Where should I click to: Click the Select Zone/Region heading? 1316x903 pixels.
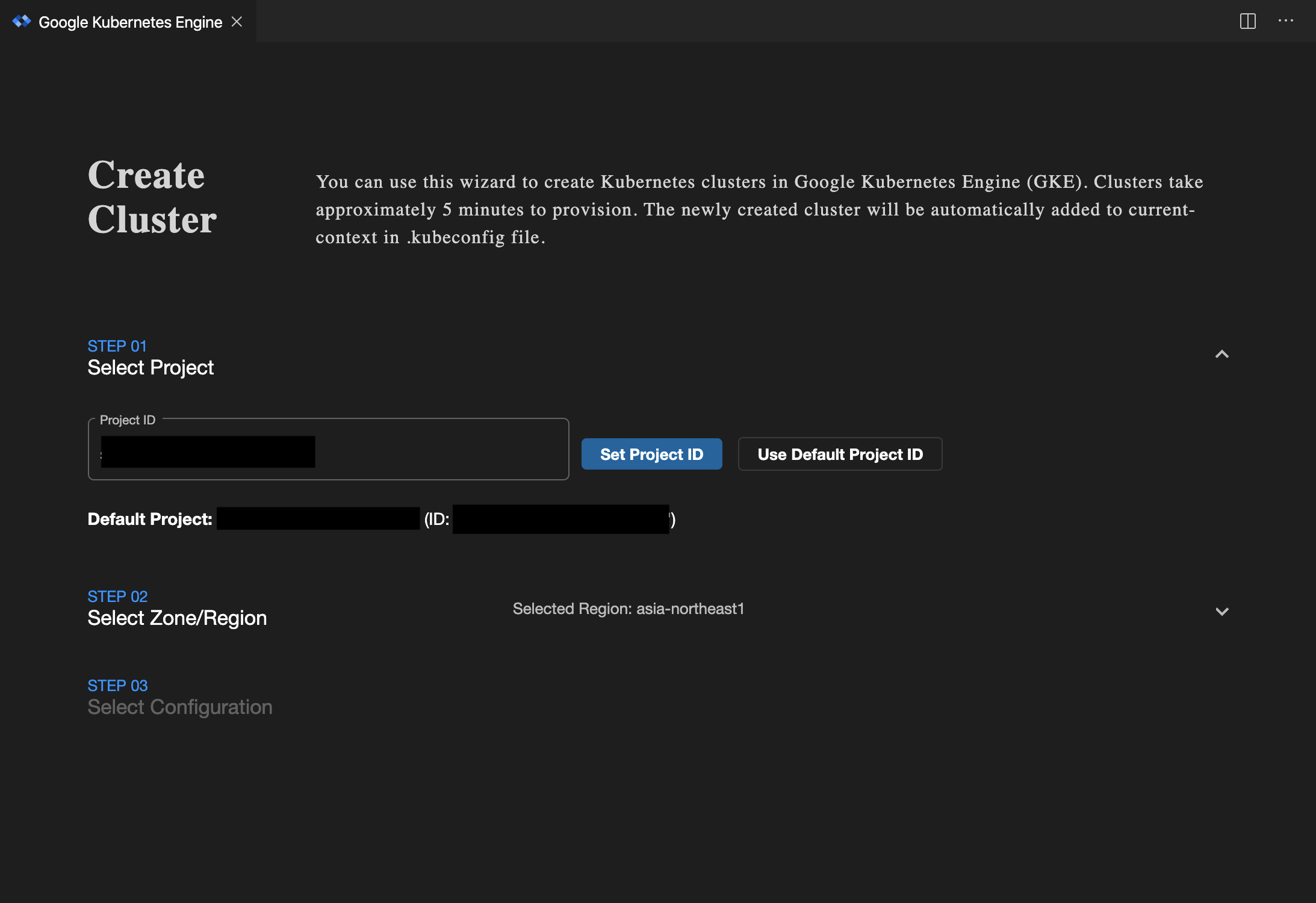click(x=177, y=618)
